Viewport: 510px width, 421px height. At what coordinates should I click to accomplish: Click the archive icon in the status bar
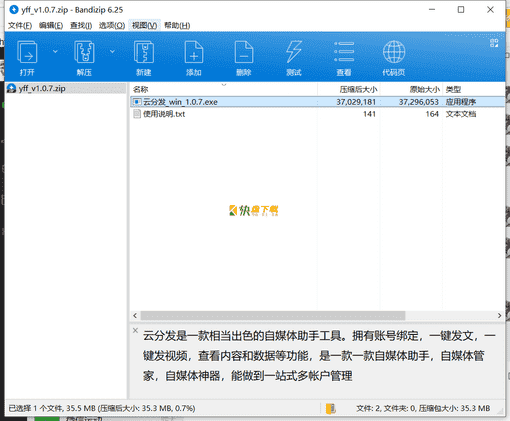[x=330, y=408]
